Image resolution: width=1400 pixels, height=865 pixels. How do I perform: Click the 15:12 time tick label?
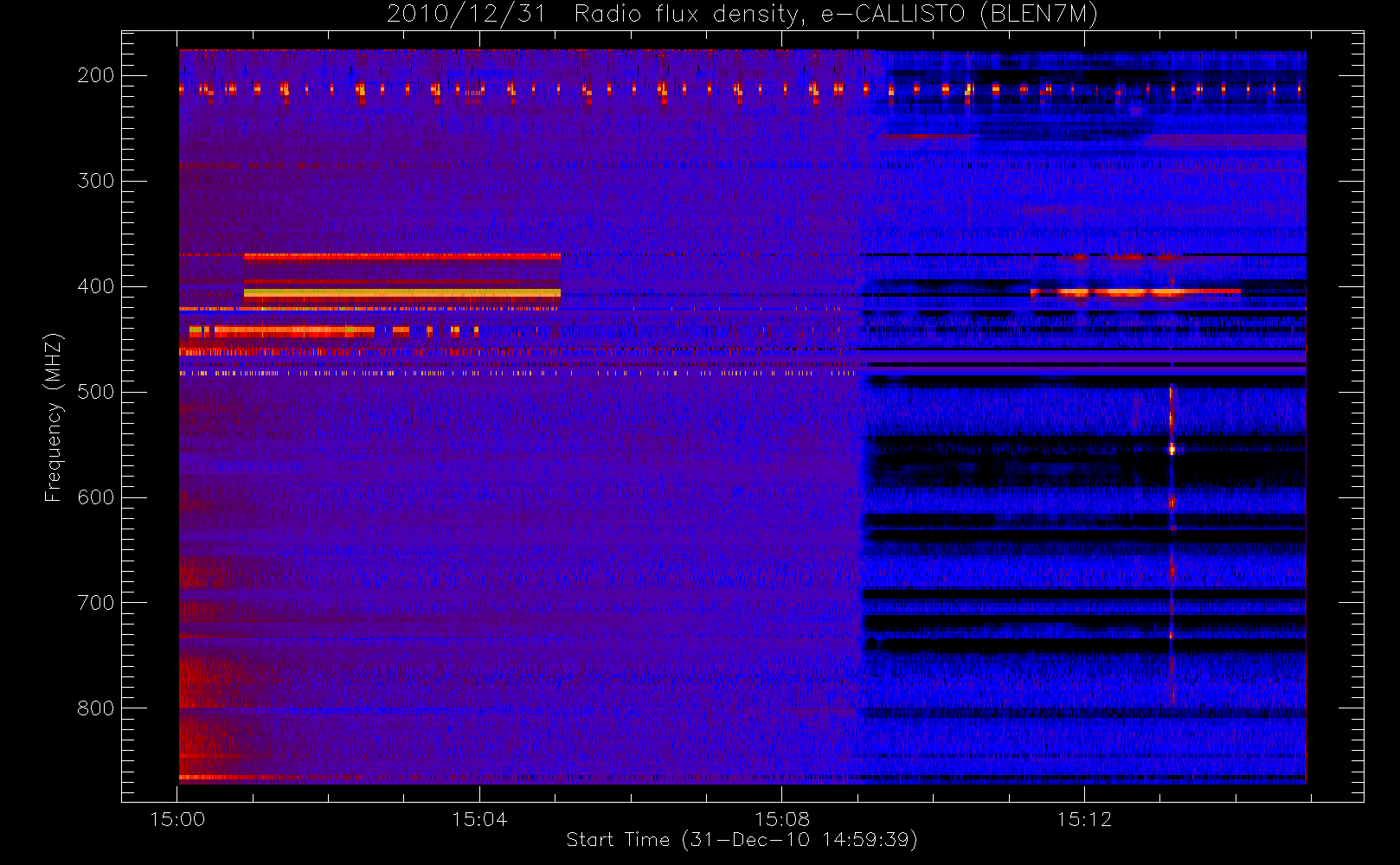tap(1084, 819)
